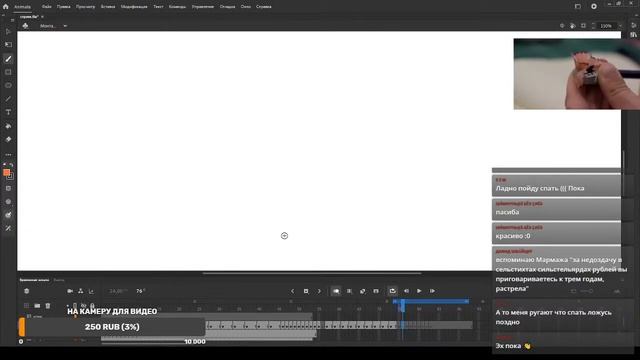
Task: Go to the Home screen icon
Action: tap(5, 7)
